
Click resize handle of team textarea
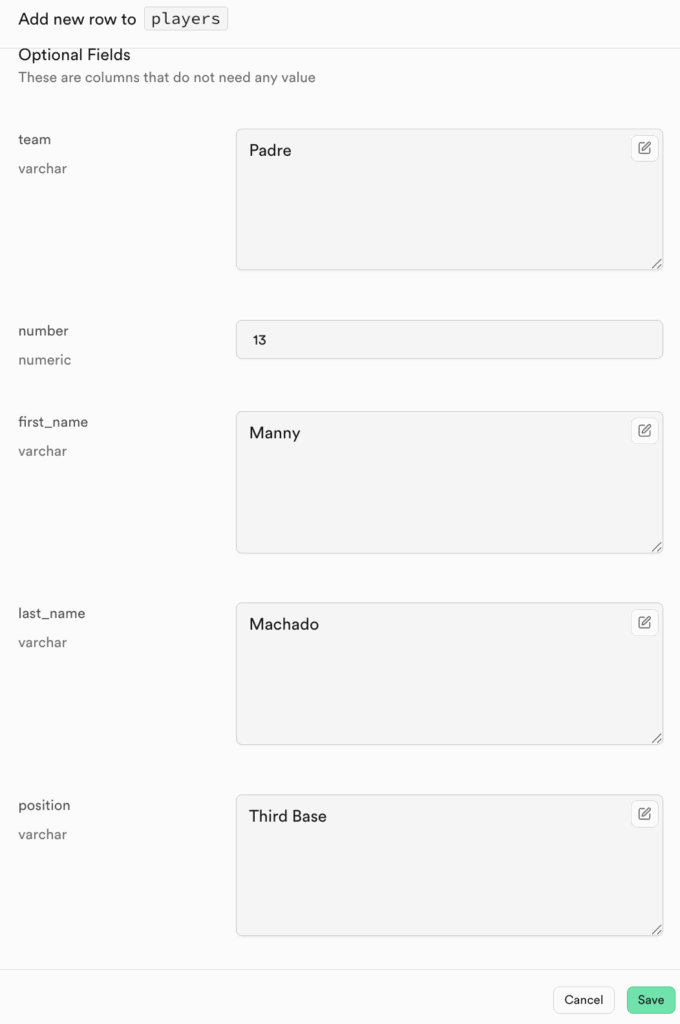656,264
